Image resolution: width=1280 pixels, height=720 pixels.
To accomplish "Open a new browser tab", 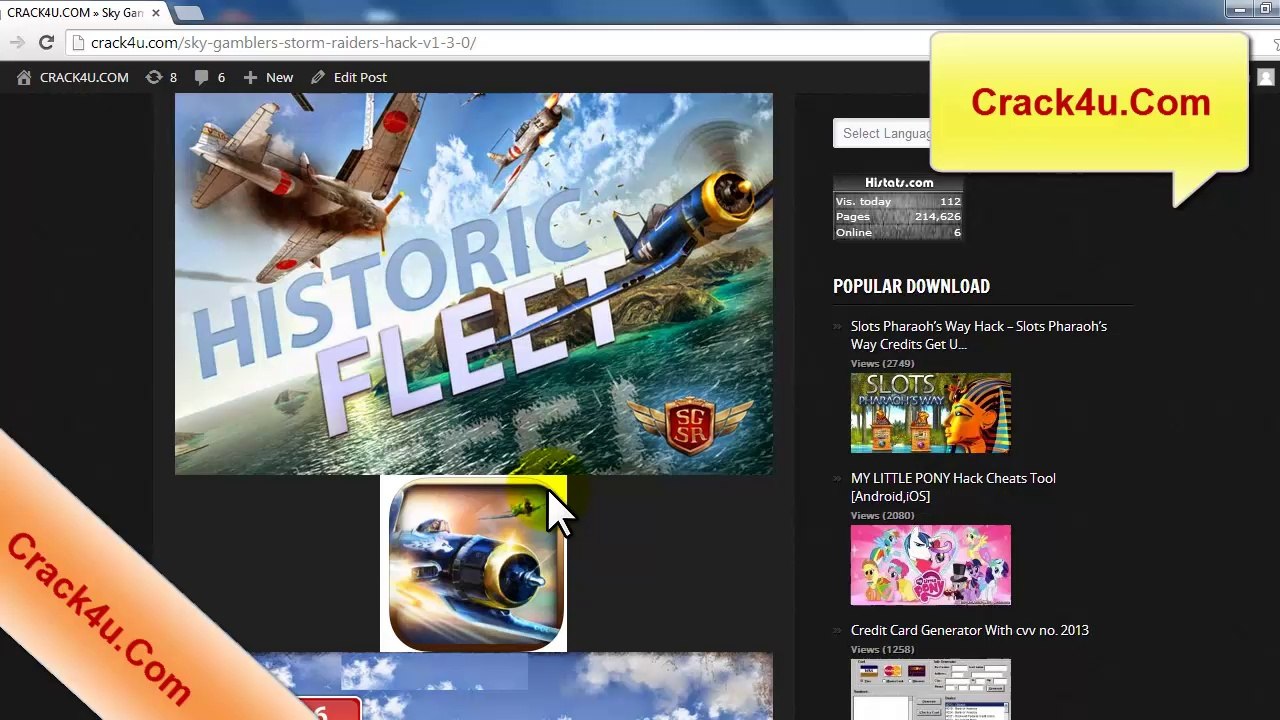I will pos(189,13).
